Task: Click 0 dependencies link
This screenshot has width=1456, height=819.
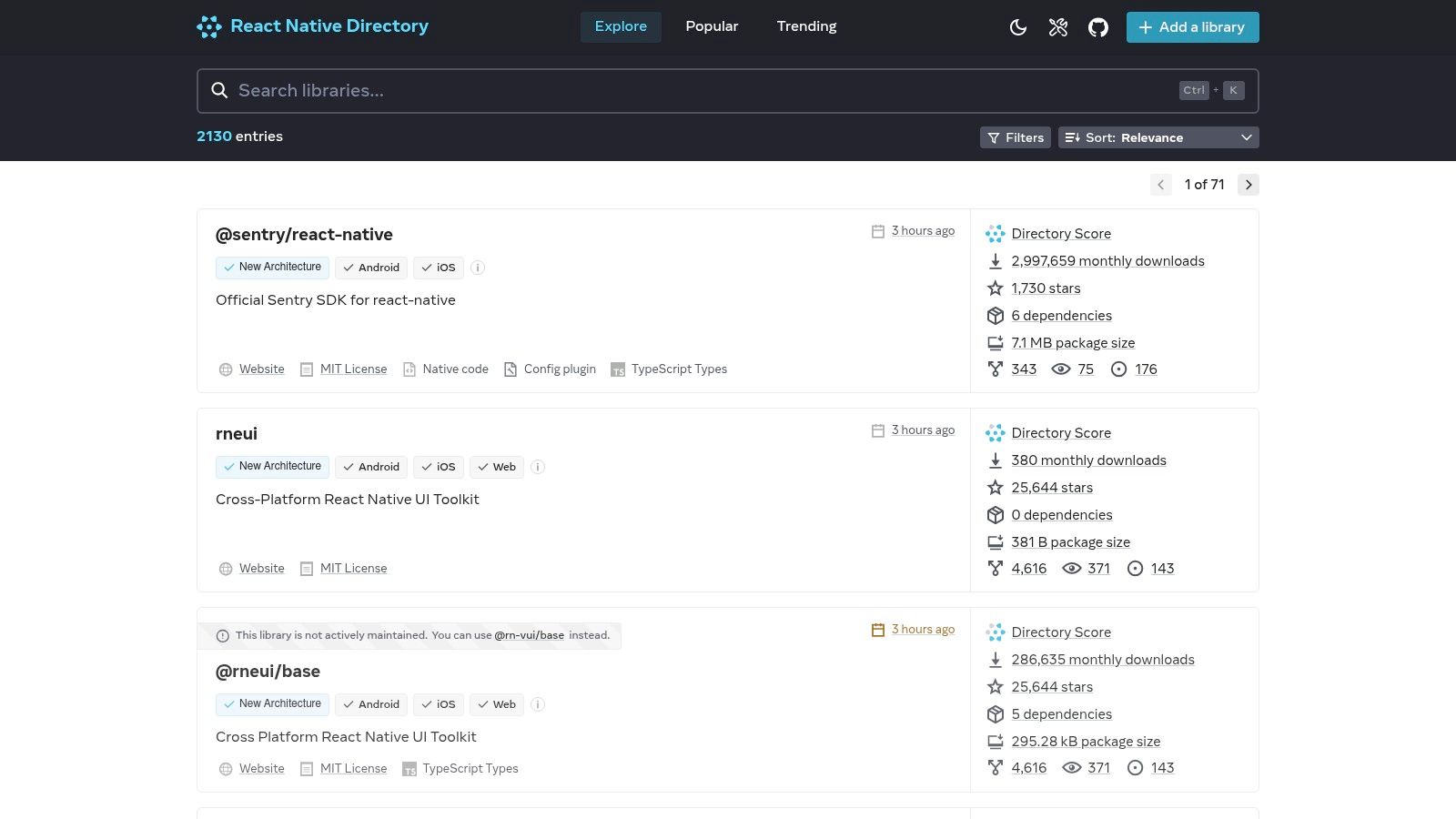Action: point(1062,515)
